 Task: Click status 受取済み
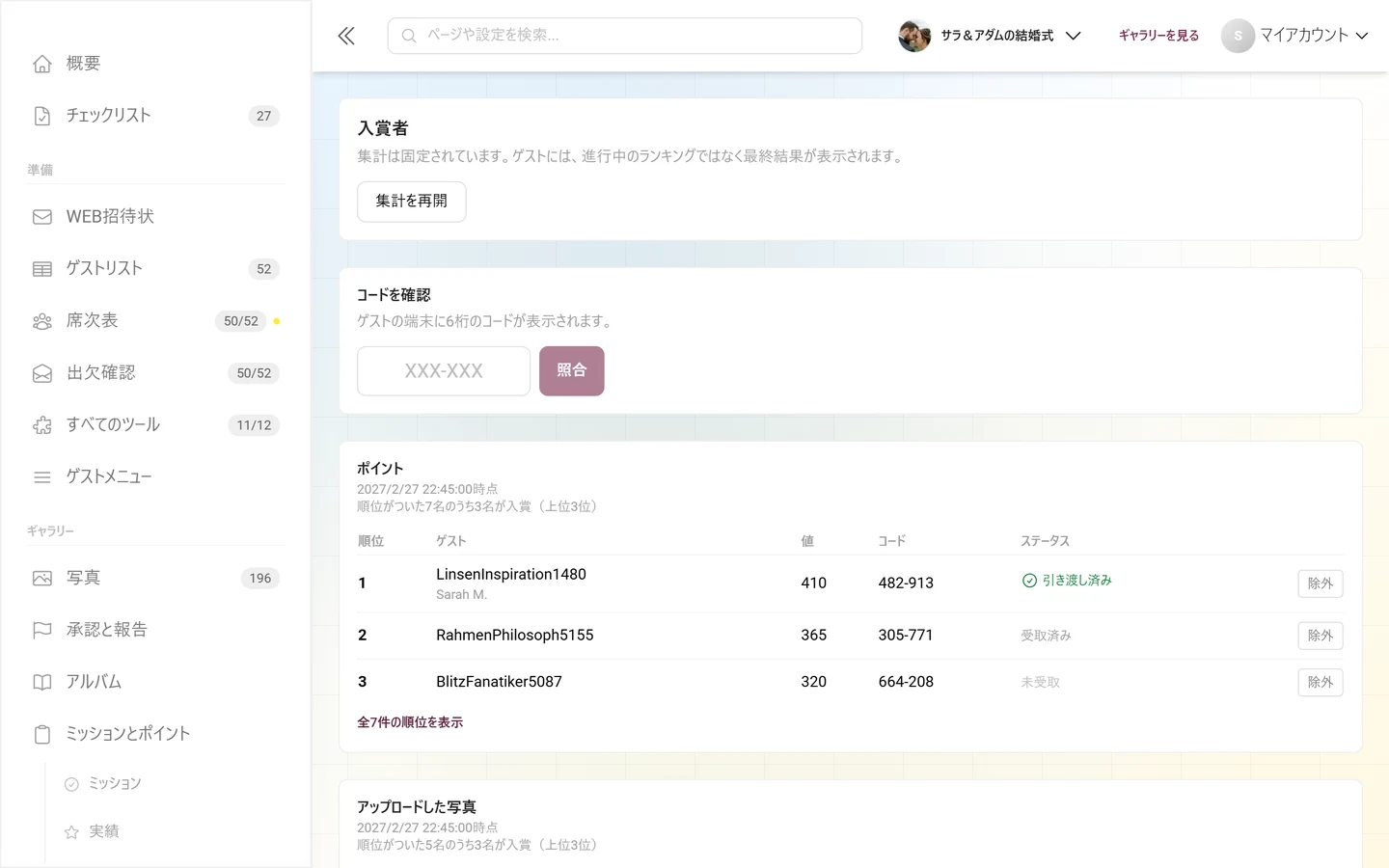tap(1047, 636)
